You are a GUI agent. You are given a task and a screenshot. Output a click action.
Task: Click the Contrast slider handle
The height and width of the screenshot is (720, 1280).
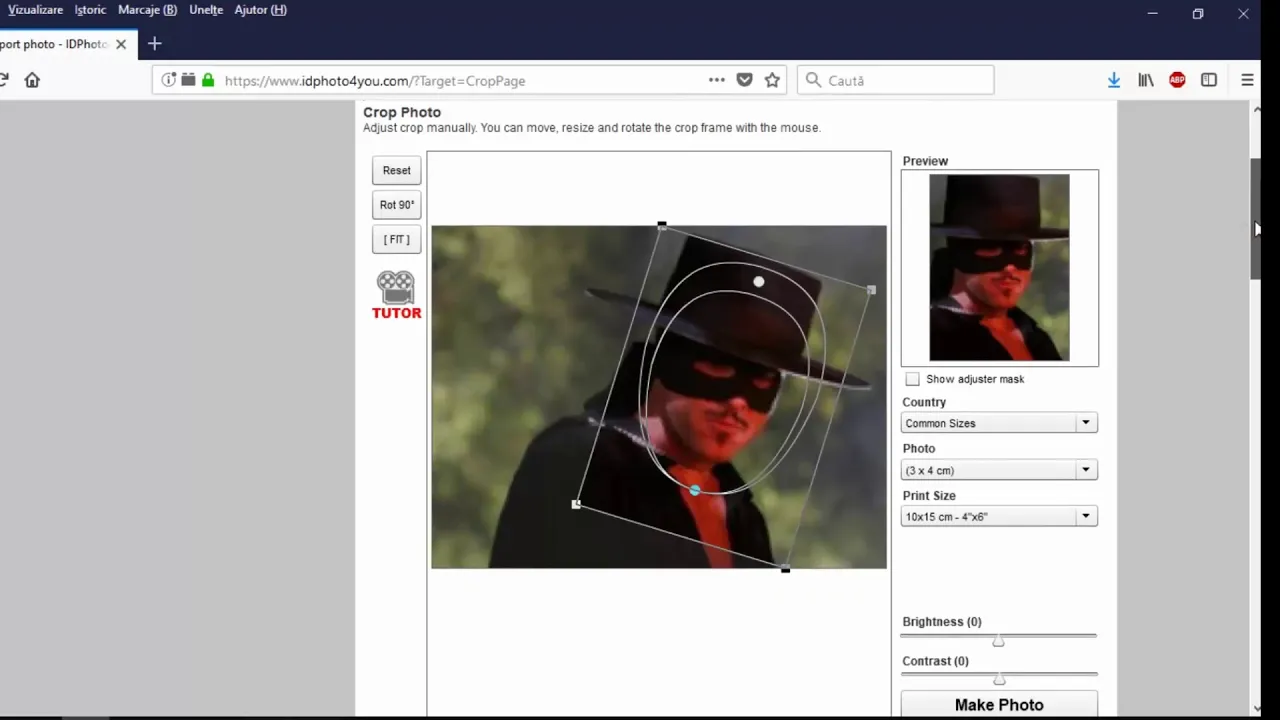[998, 679]
